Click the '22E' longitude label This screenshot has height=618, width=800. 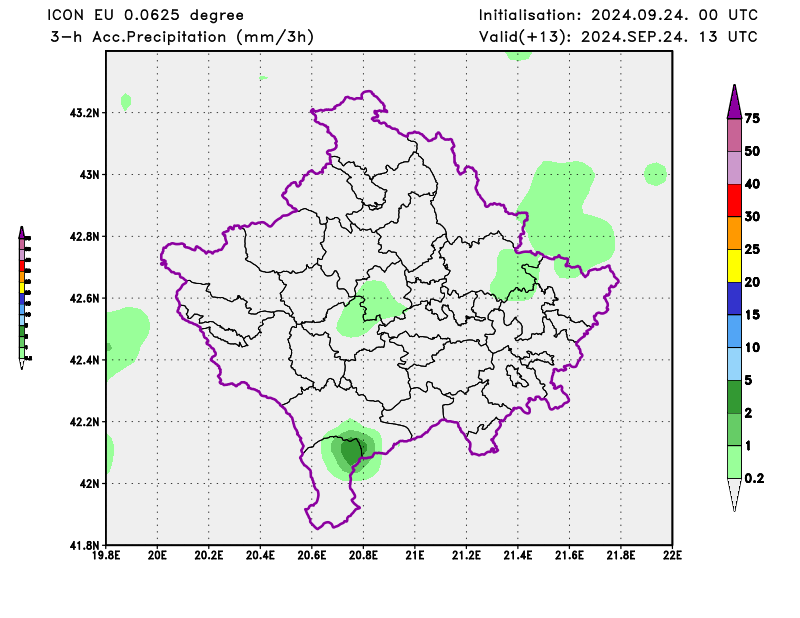(x=672, y=555)
